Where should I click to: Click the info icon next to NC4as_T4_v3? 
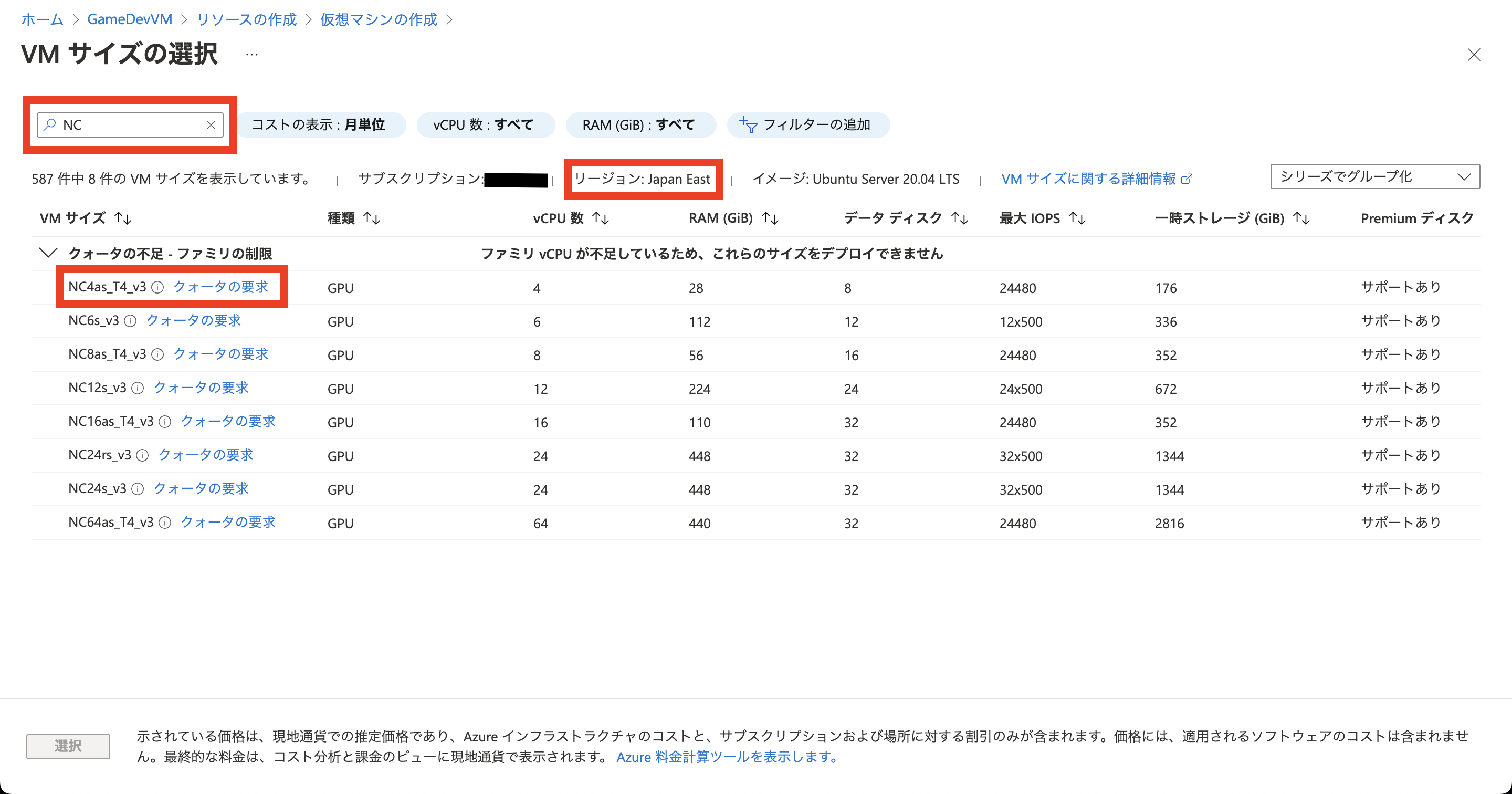pos(157,287)
